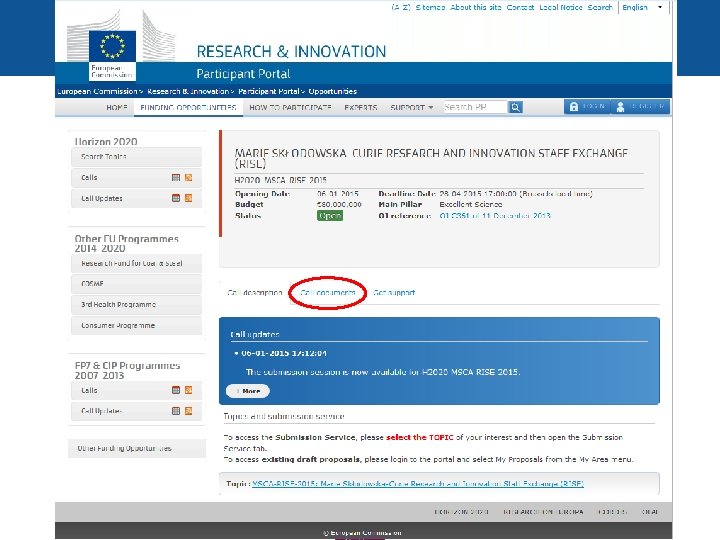Open Horizon 2020 Calls calendar icon
The height and width of the screenshot is (540, 720).
pos(176,177)
